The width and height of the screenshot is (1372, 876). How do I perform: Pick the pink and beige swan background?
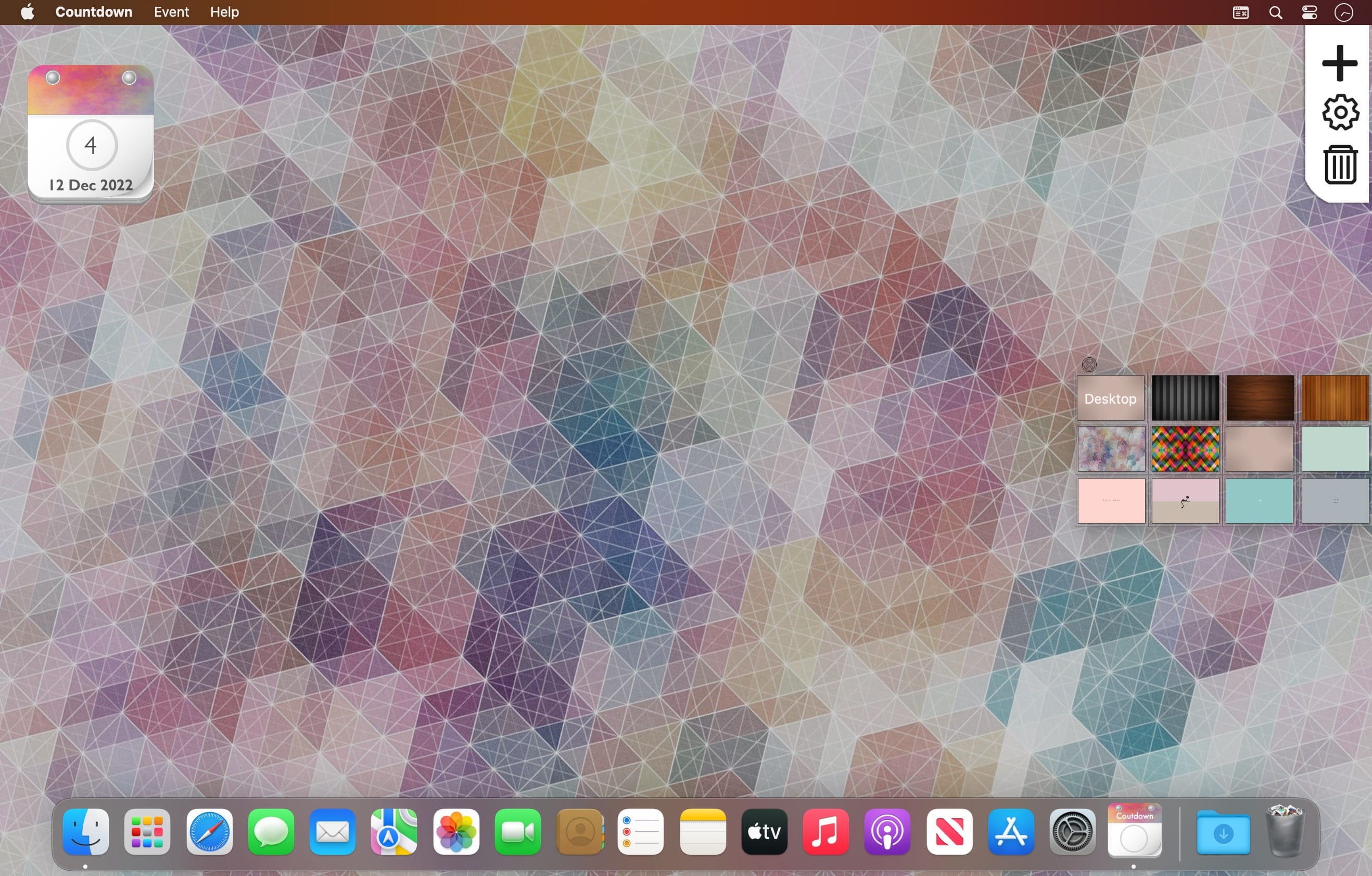pyautogui.click(x=1185, y=500)
